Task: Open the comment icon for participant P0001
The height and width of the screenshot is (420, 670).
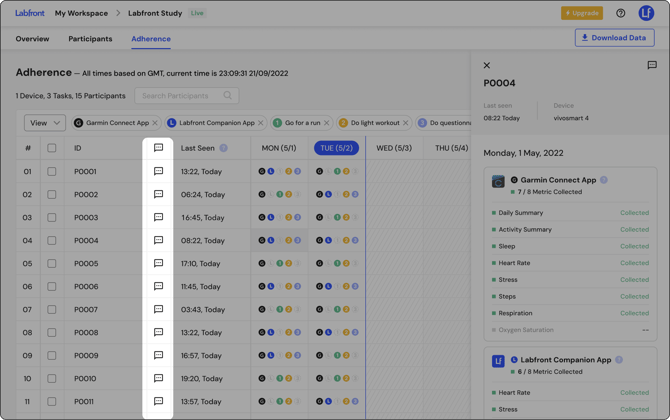Action: coord(158,171)
